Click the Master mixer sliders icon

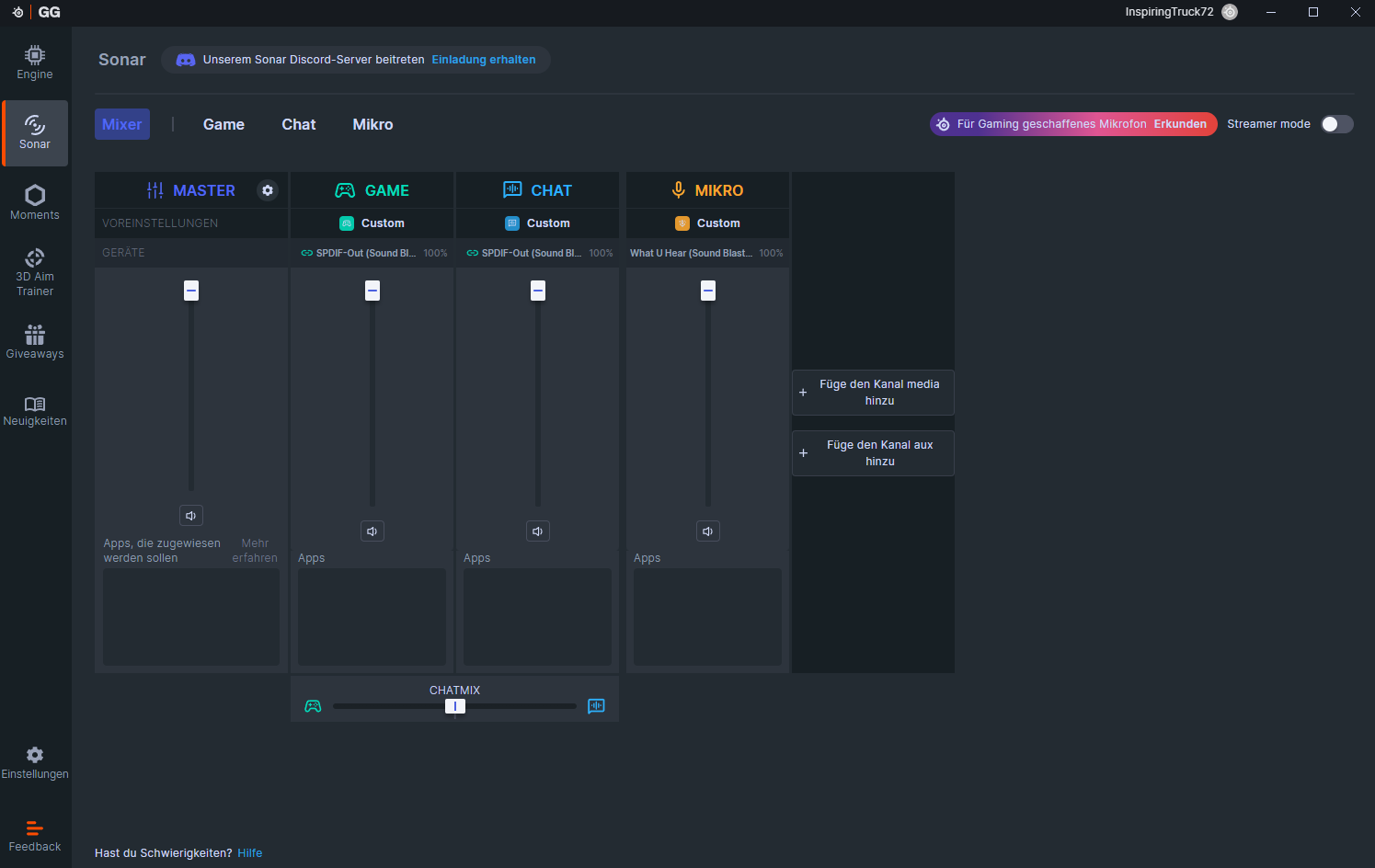pos(155,190)
